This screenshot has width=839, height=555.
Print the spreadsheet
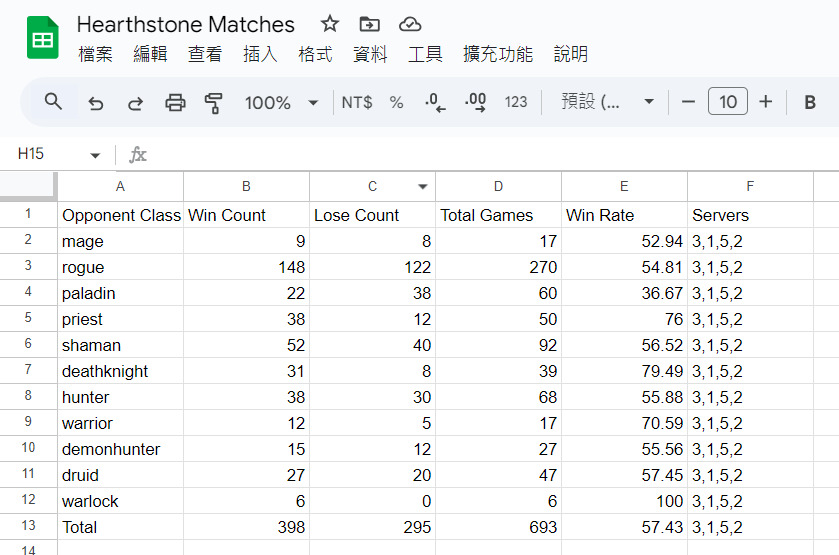click(x=175, y=102)
